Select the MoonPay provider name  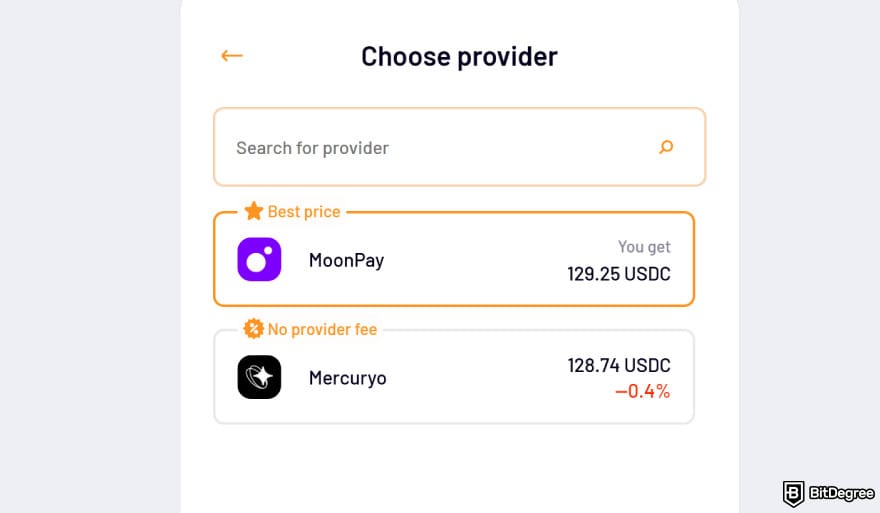click(x=346, y=261)
